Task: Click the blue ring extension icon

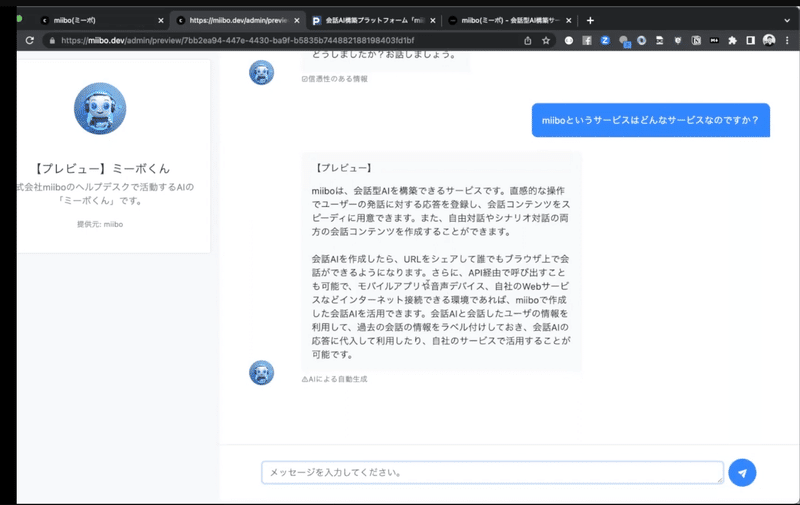Action: [641, 40]
